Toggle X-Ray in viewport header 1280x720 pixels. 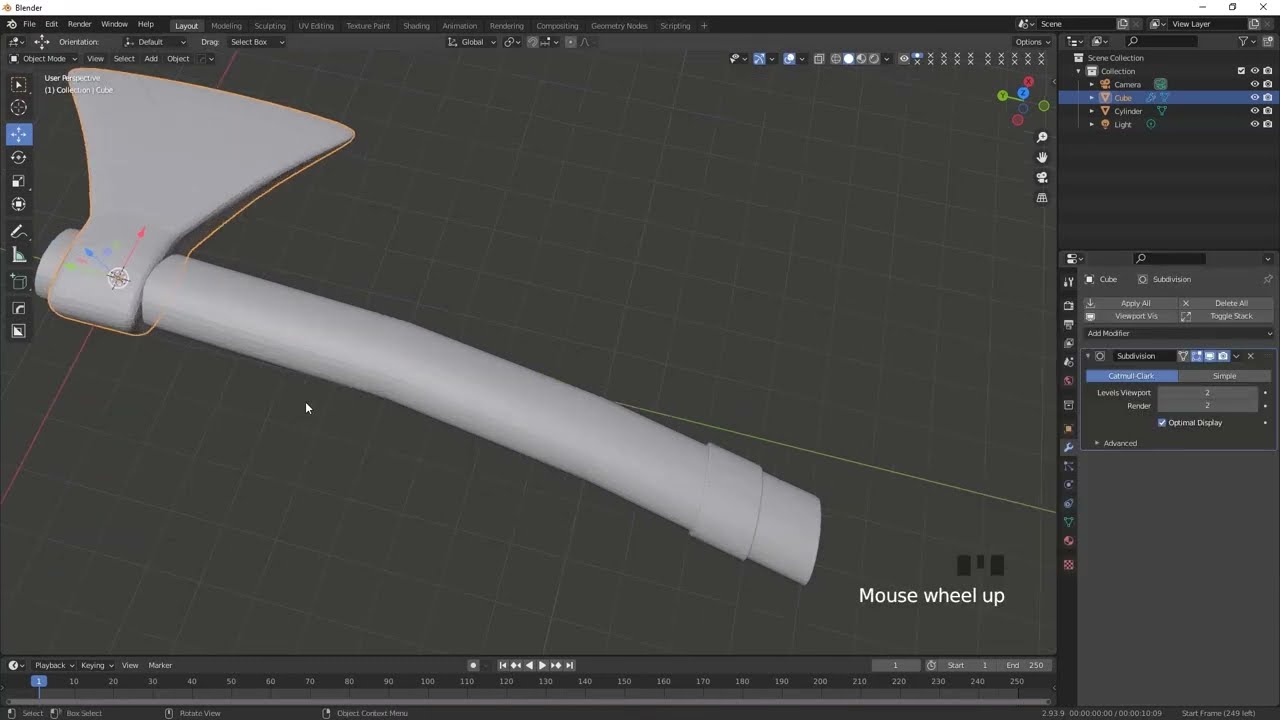click(x=818, y=59)
